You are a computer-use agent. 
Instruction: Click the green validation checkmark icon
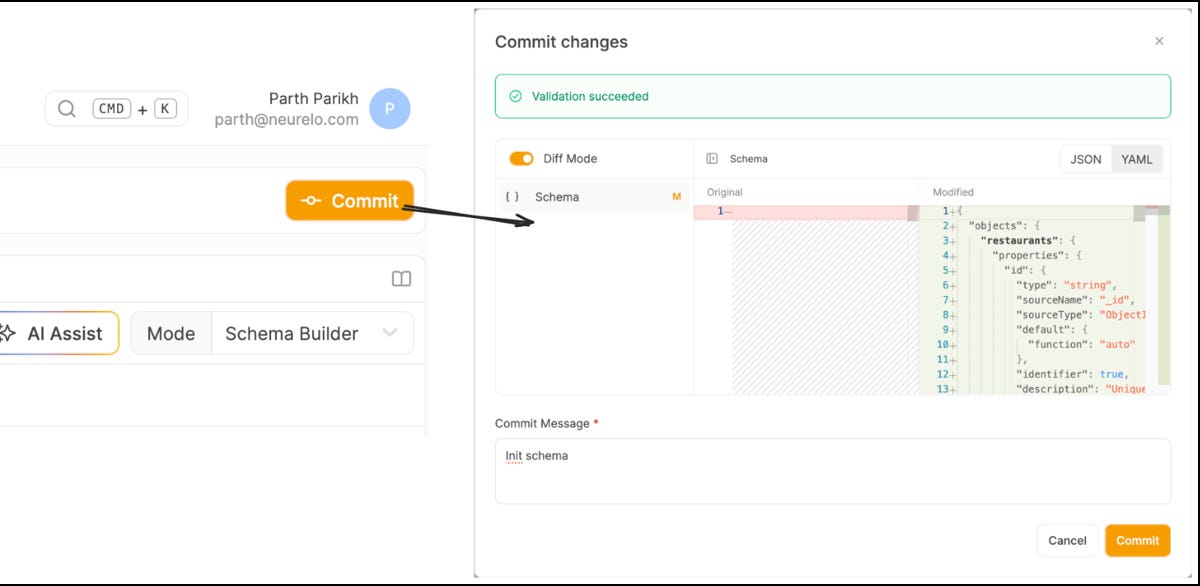click(x=514, y=96)
